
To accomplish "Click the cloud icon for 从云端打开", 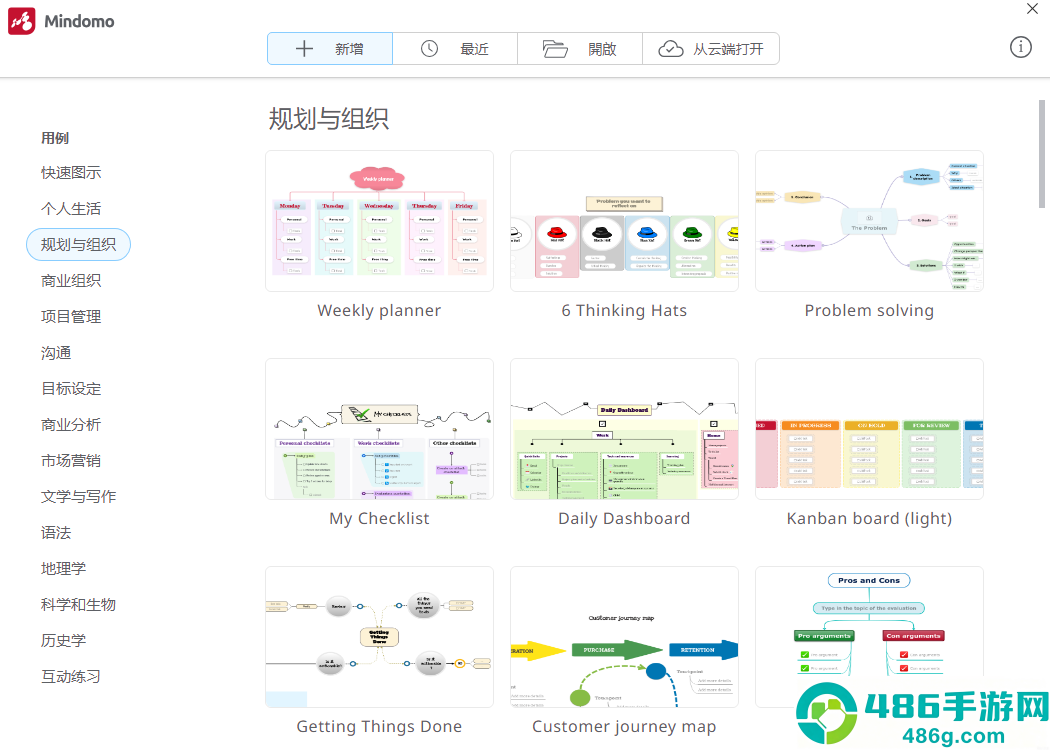I will 670,49.
